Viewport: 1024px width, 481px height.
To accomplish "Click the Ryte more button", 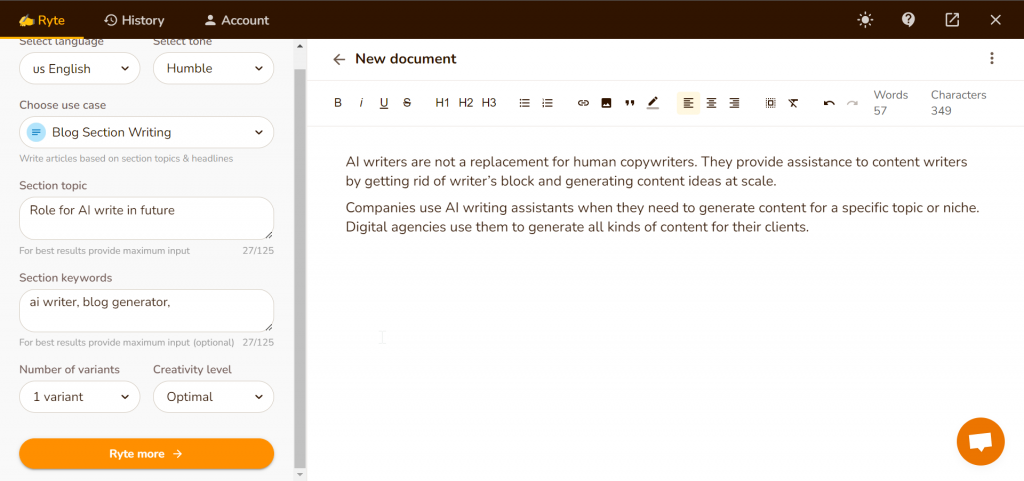I will tap(146, 454).
